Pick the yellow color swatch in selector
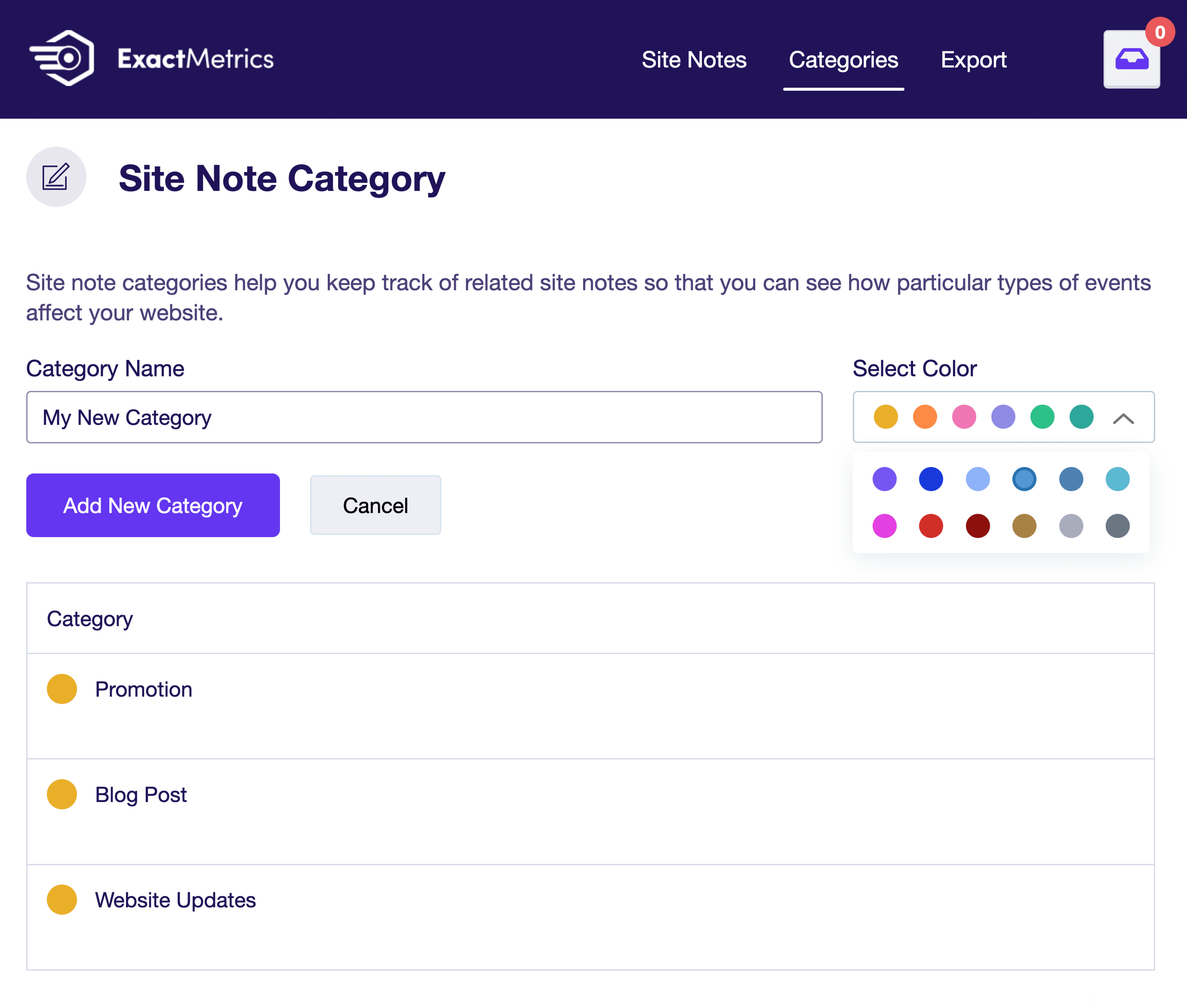1187x1008 pixels. (x=886, y=416)
